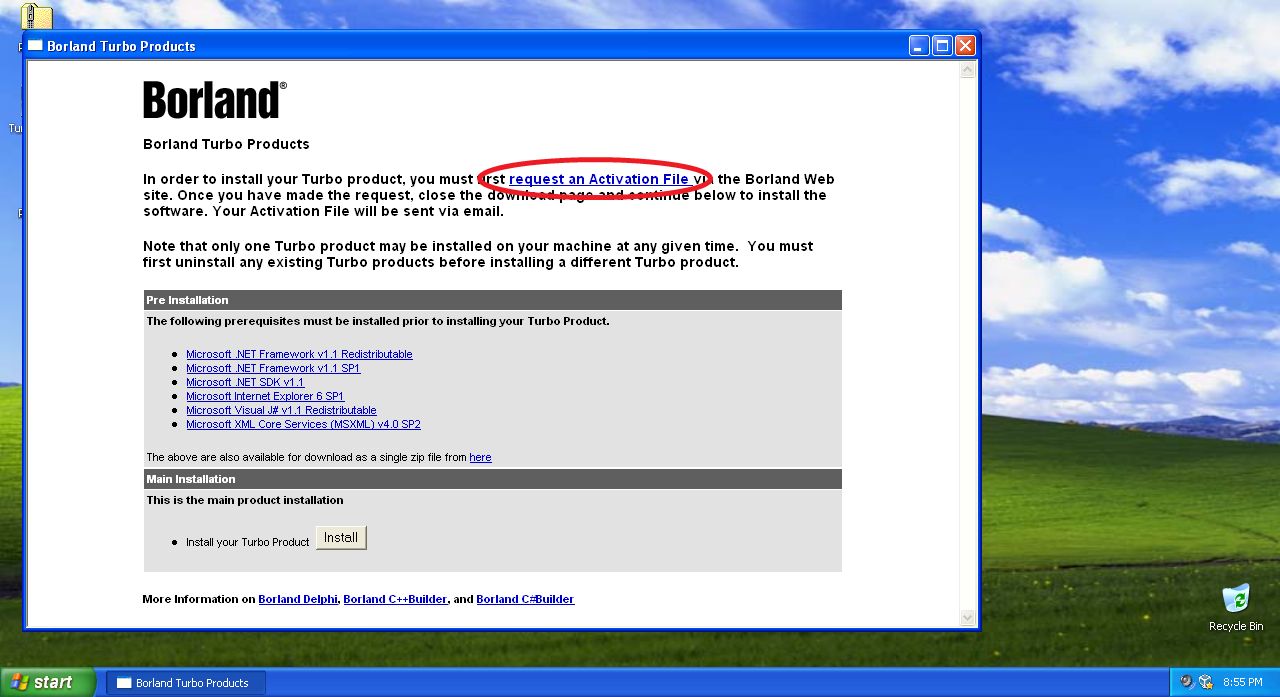Select Borland Turbo Products taskbar button
1280x697 pixels.
pos(186,683)
